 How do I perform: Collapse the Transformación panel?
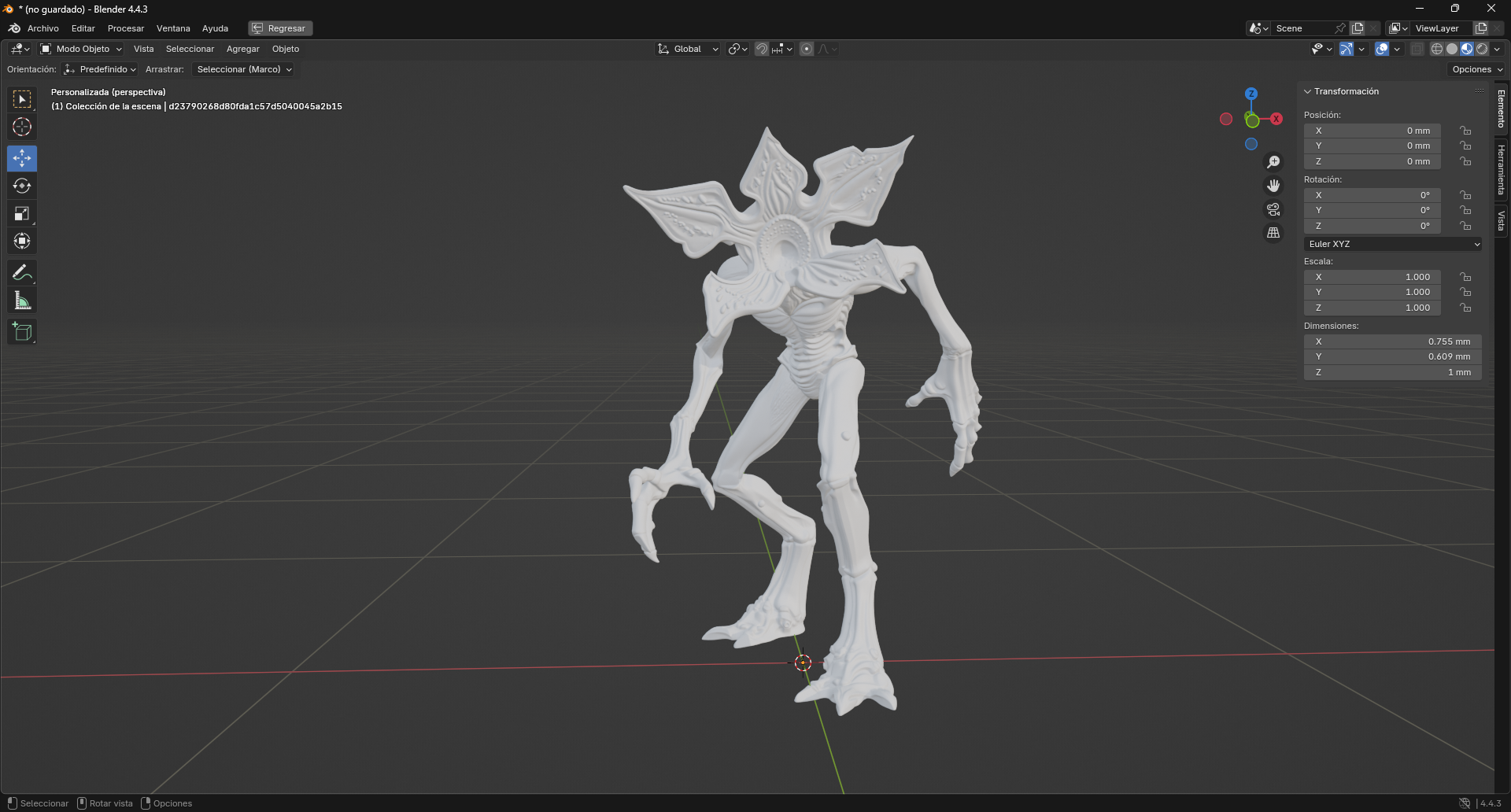[1308, 91]
